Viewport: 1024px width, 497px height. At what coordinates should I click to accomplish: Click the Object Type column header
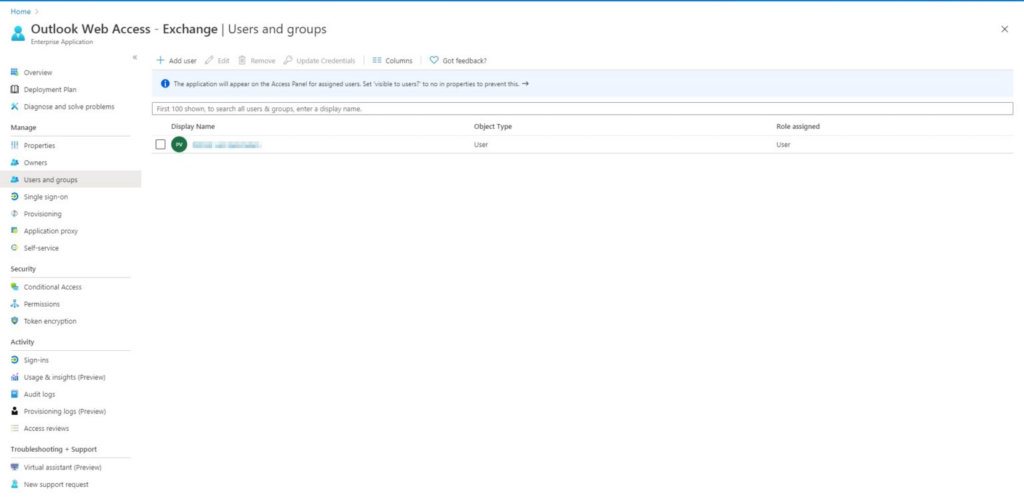tap(493, 126)
